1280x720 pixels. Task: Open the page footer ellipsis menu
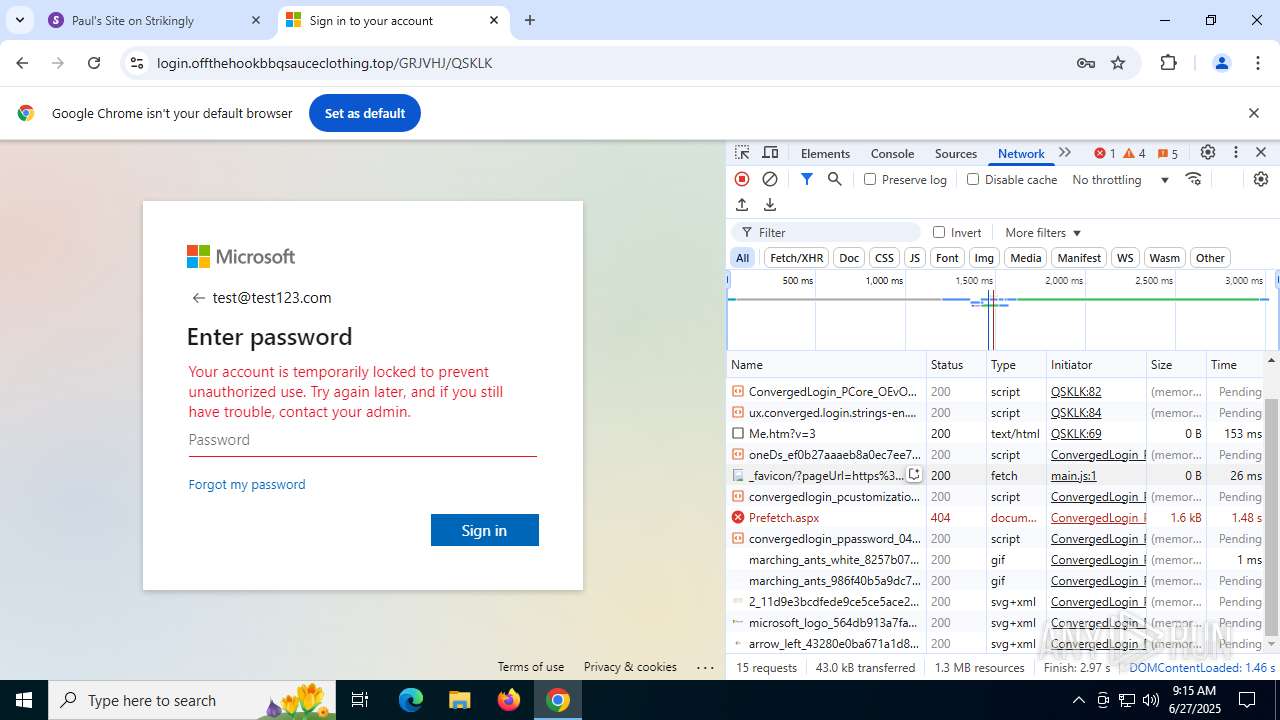point(705,667)
